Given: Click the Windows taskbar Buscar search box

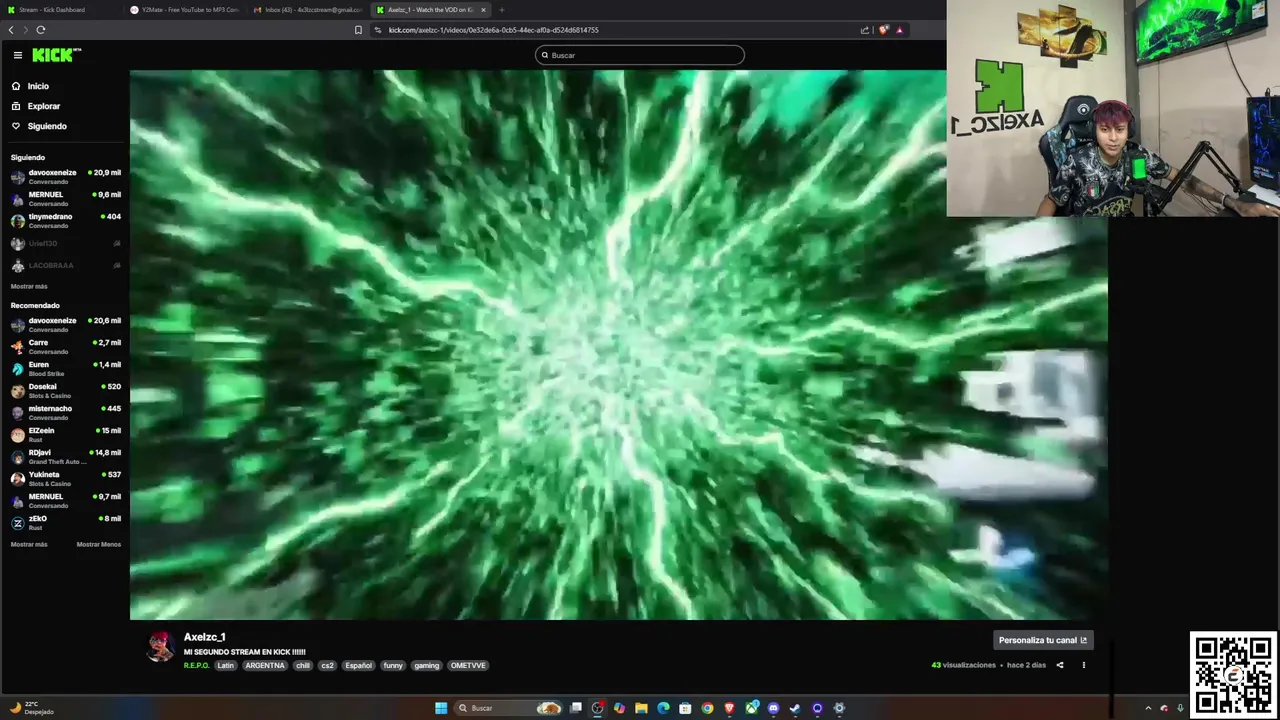Looking at the screenshot, I should 507,708.
